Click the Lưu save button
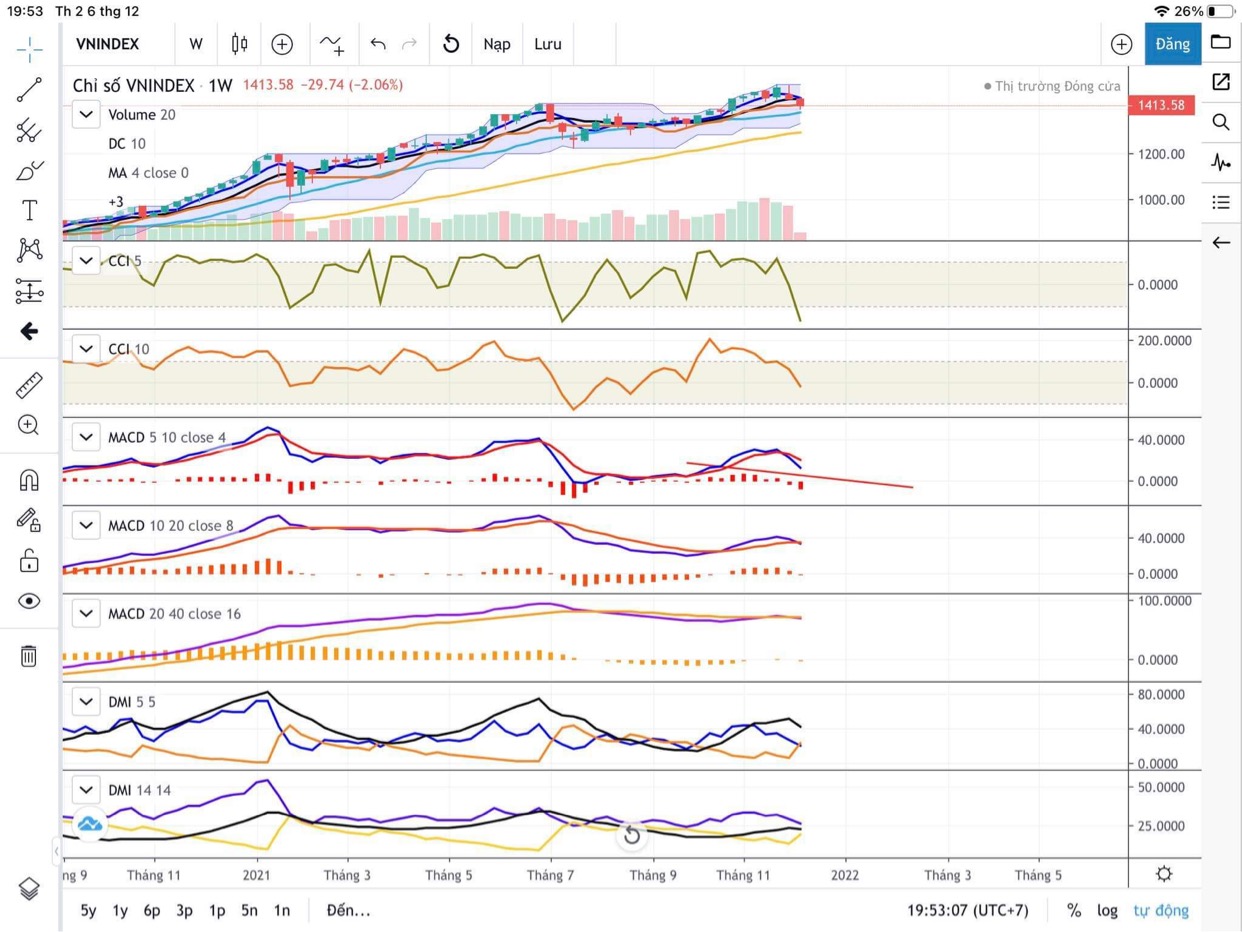The height and width of the screenshot is (932, 1242). (548, 44)
